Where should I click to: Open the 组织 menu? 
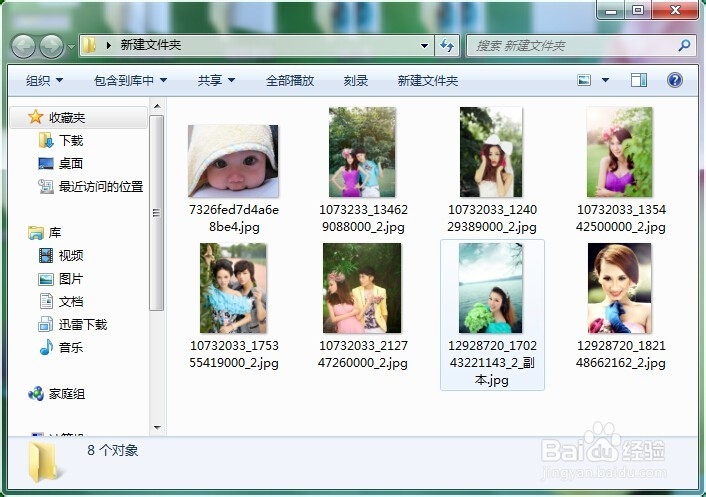44,81
